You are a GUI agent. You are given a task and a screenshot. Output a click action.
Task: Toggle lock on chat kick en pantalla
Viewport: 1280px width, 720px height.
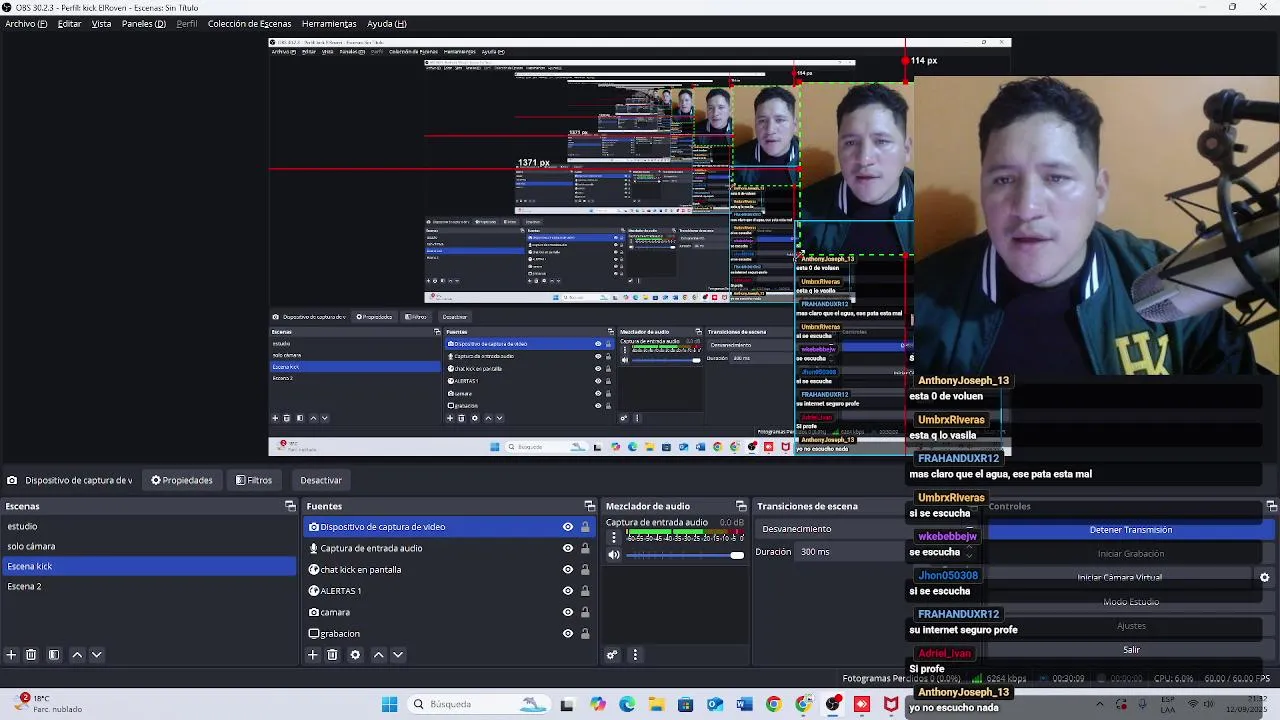585,570
